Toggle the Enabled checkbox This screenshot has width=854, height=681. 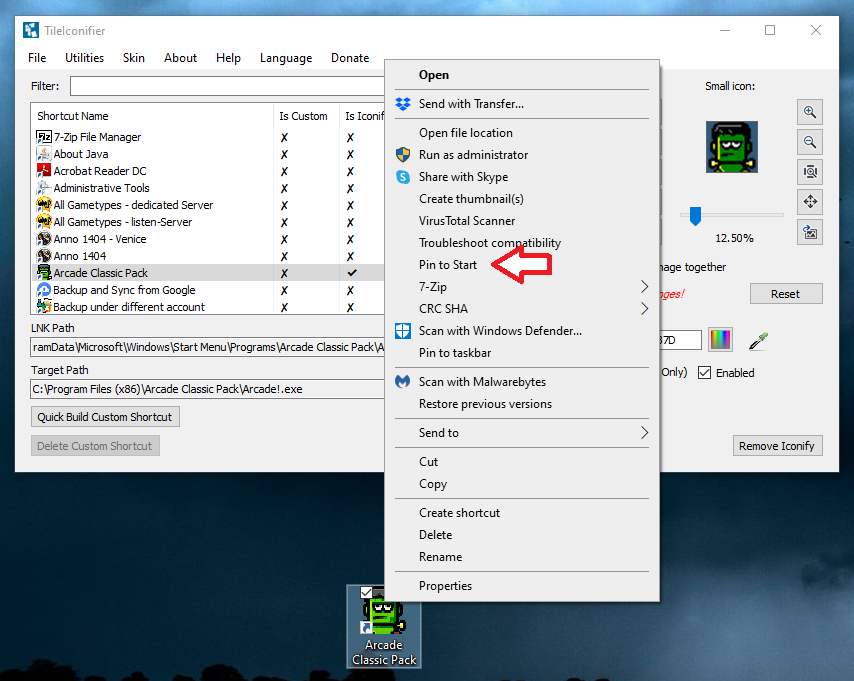[x=704, y=373]
